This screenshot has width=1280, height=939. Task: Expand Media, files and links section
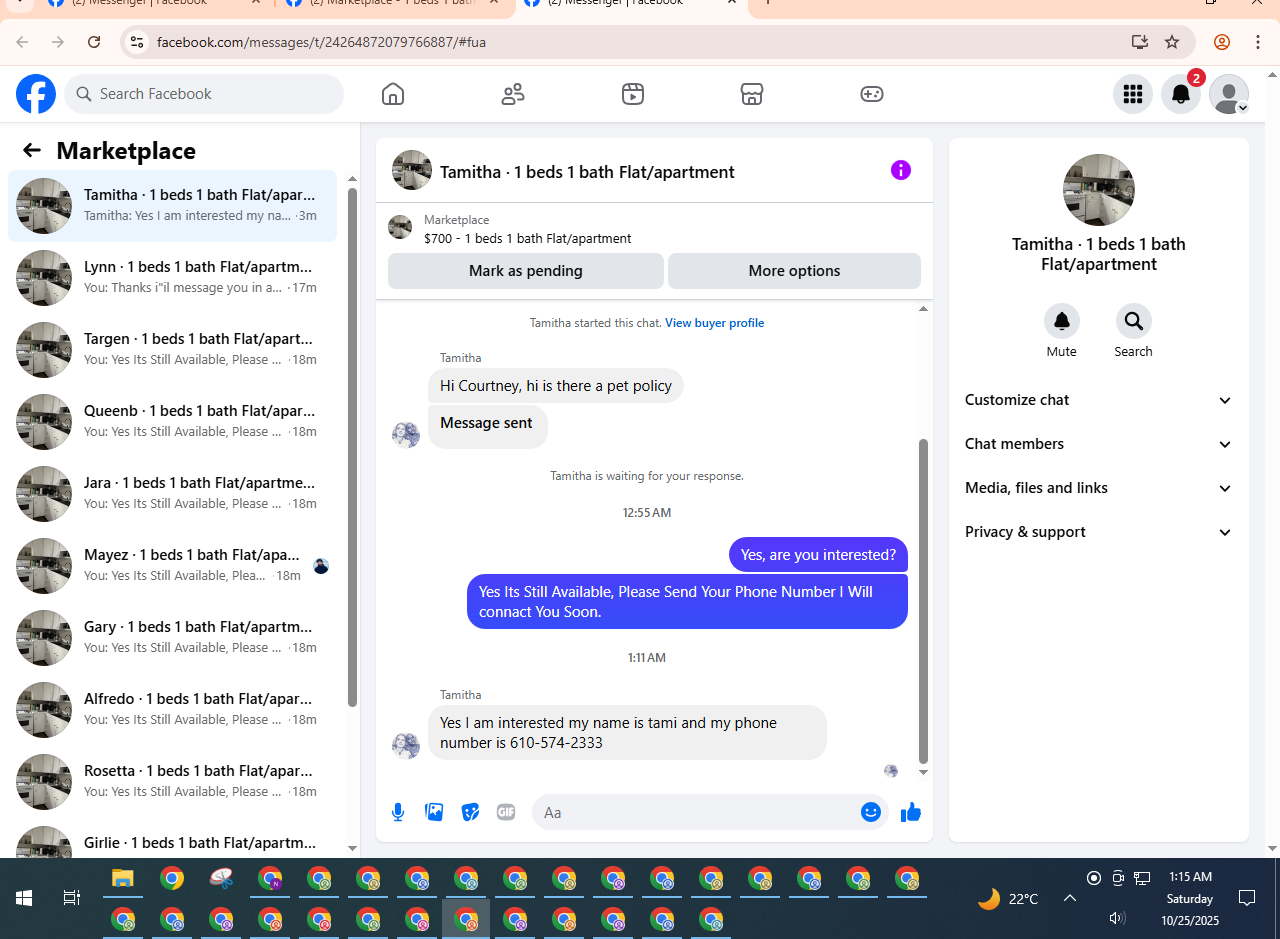pyautogui.click(x=1098, y=488)
